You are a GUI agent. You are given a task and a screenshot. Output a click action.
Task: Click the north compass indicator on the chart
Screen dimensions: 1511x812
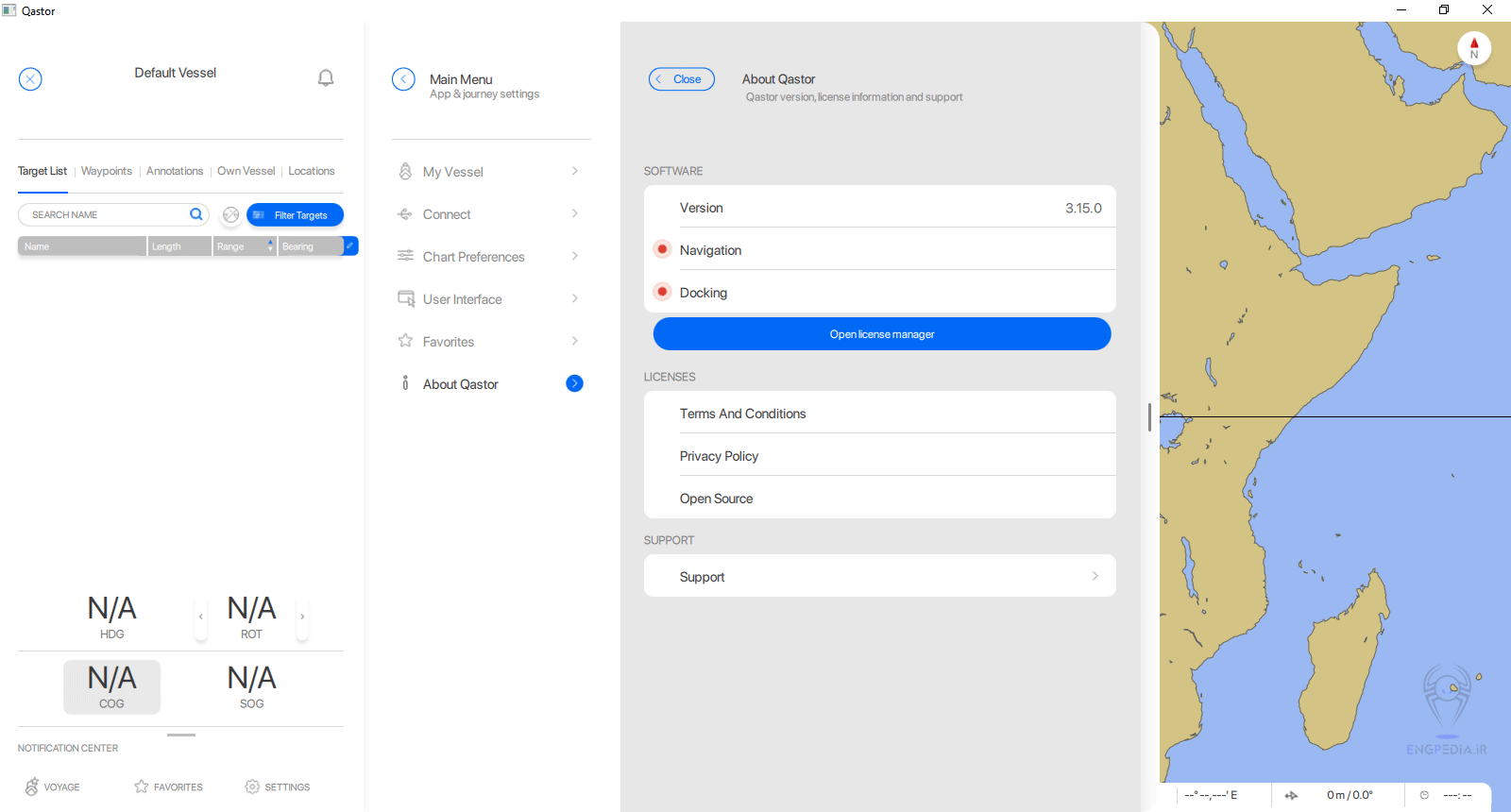pyautogui.click(x=1474, y=48)
